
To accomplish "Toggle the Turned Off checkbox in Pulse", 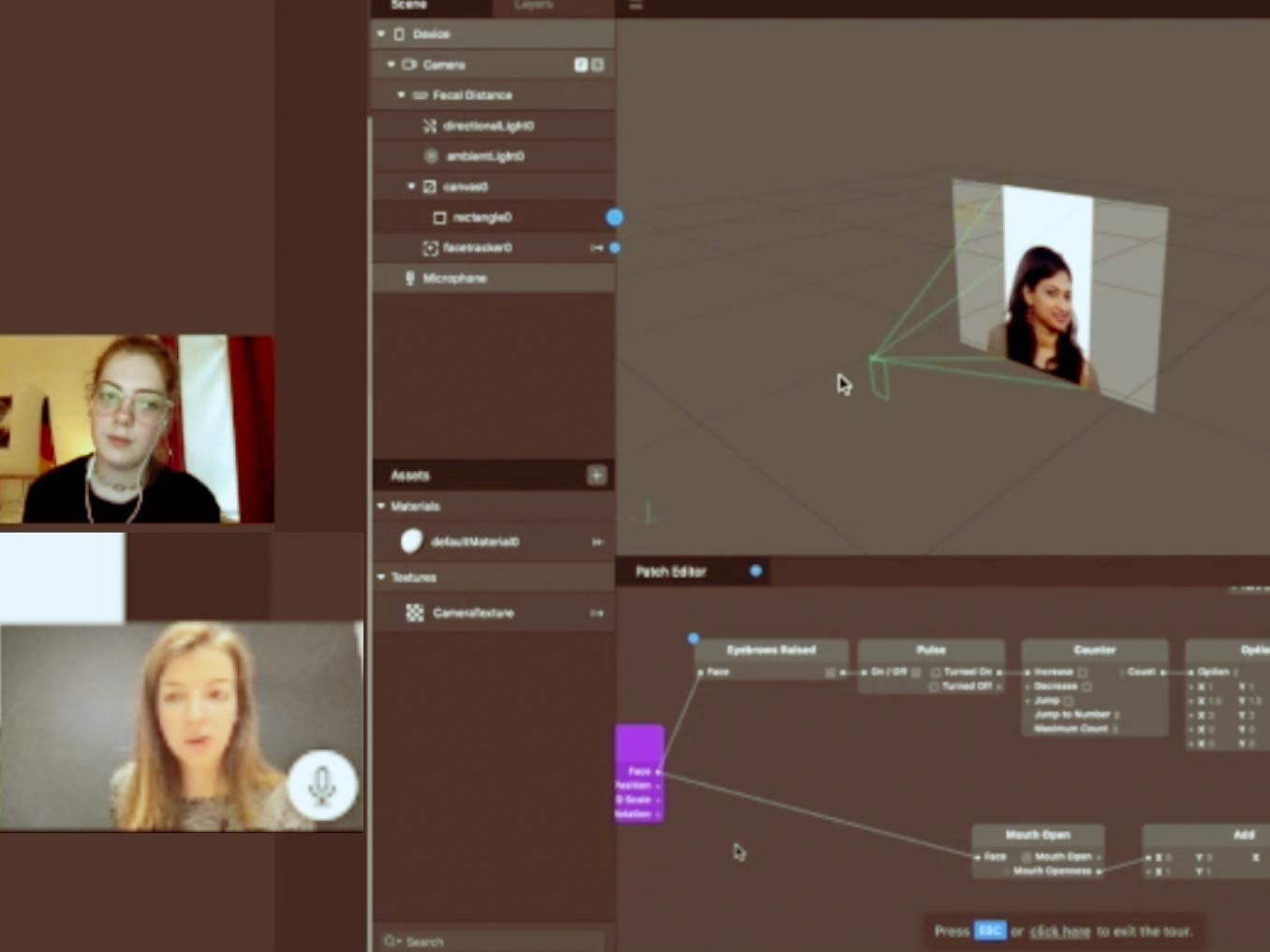I will [x=934, y=686].
